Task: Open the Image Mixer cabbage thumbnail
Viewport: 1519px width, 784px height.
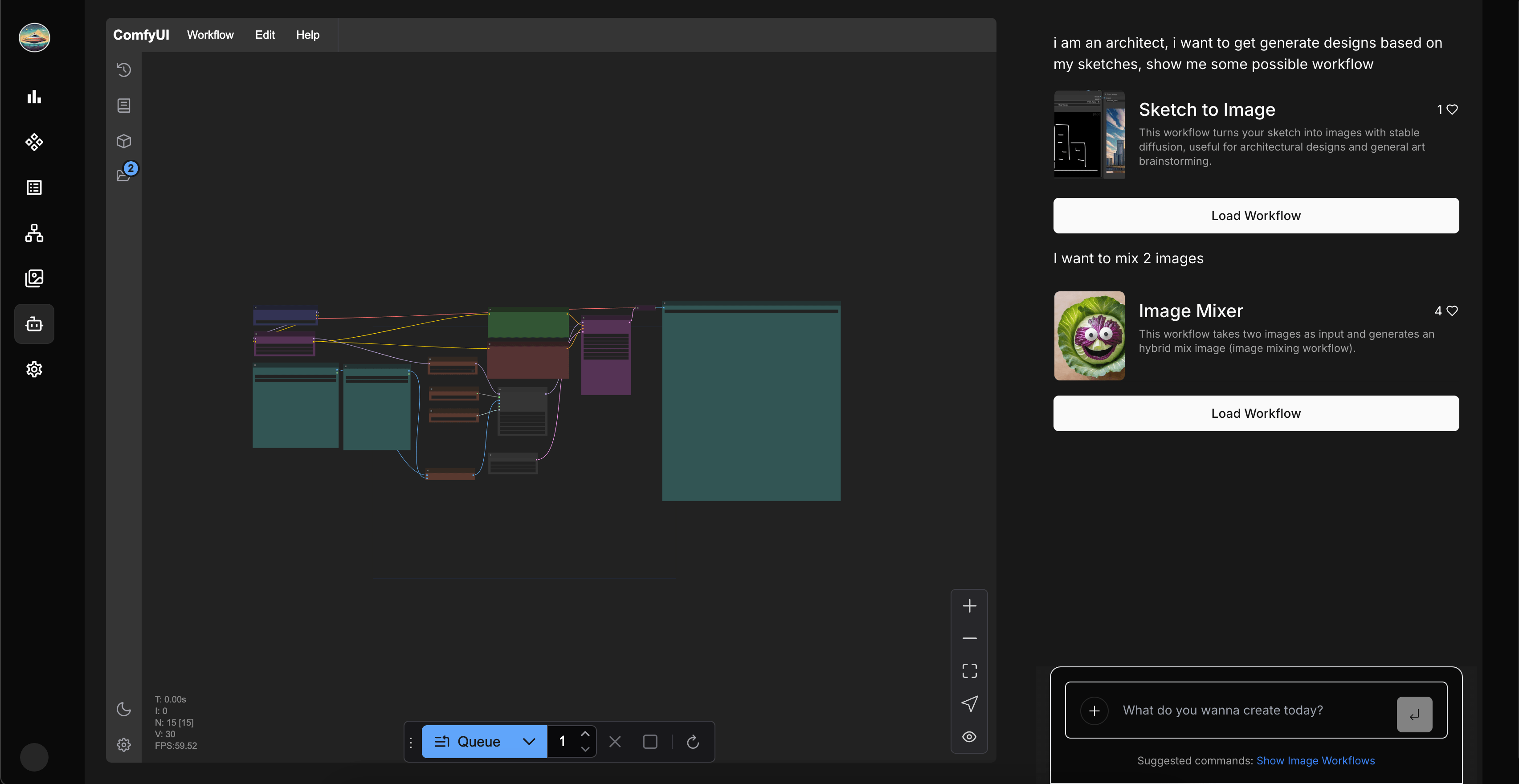Action: point(1089,335)
